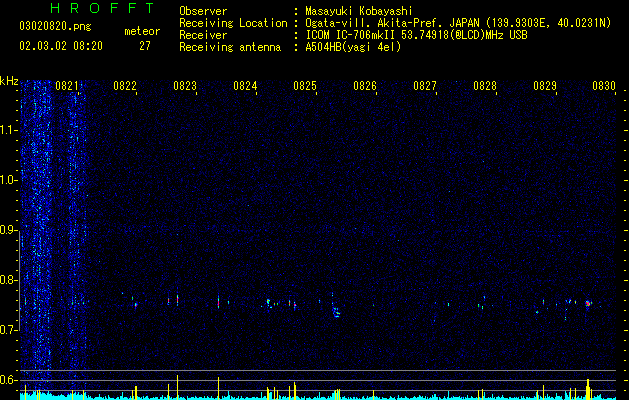Click the kHz axis unit label
The image size is (629, 400).
(x=9, y=81)
